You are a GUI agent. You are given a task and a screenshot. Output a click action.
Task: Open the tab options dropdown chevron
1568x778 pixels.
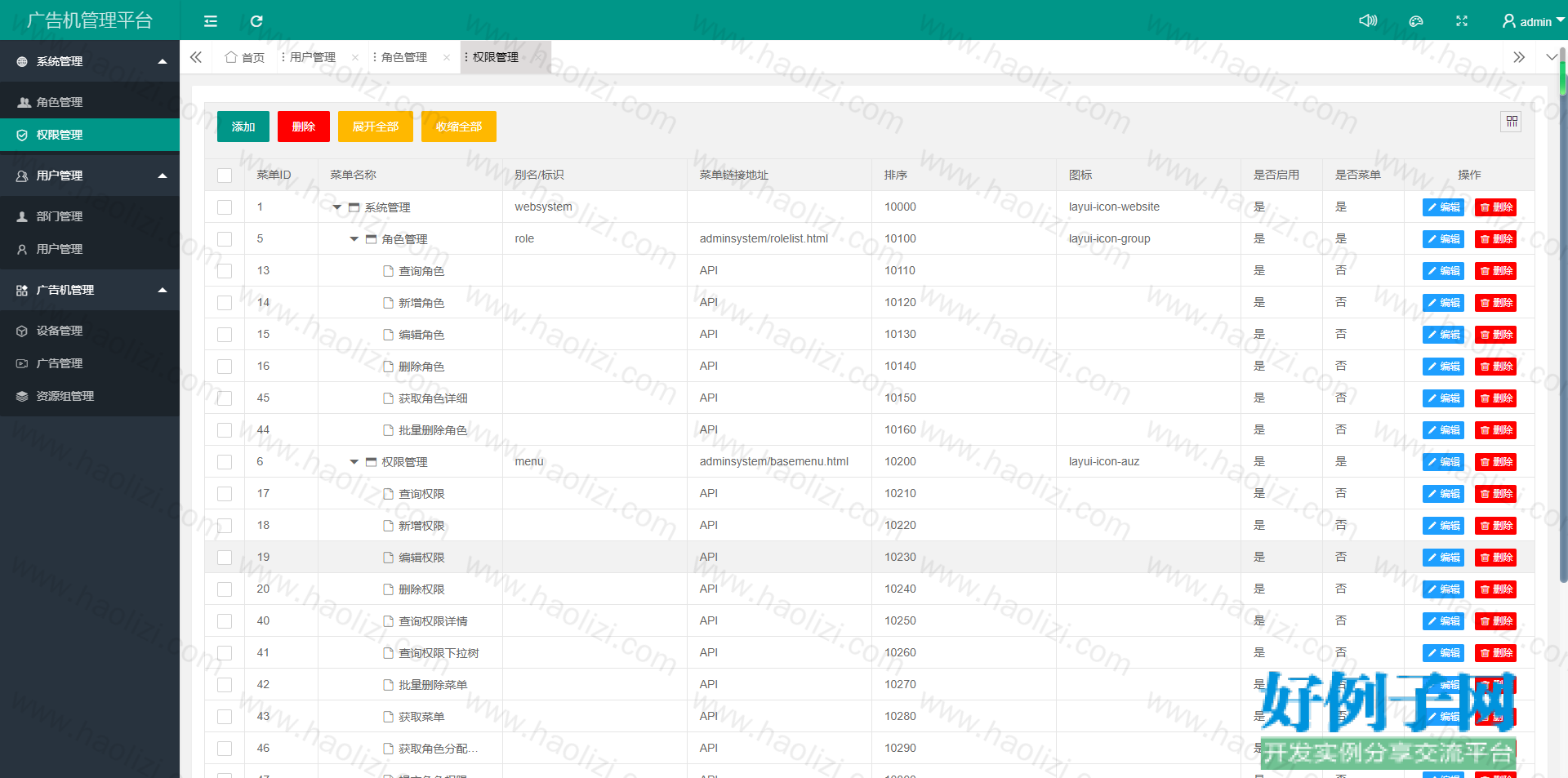(x=1552, y=57)
